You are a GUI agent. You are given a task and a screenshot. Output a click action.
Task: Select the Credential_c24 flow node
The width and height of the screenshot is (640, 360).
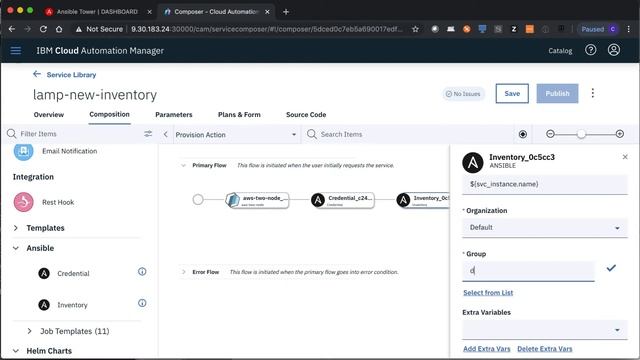343,200
